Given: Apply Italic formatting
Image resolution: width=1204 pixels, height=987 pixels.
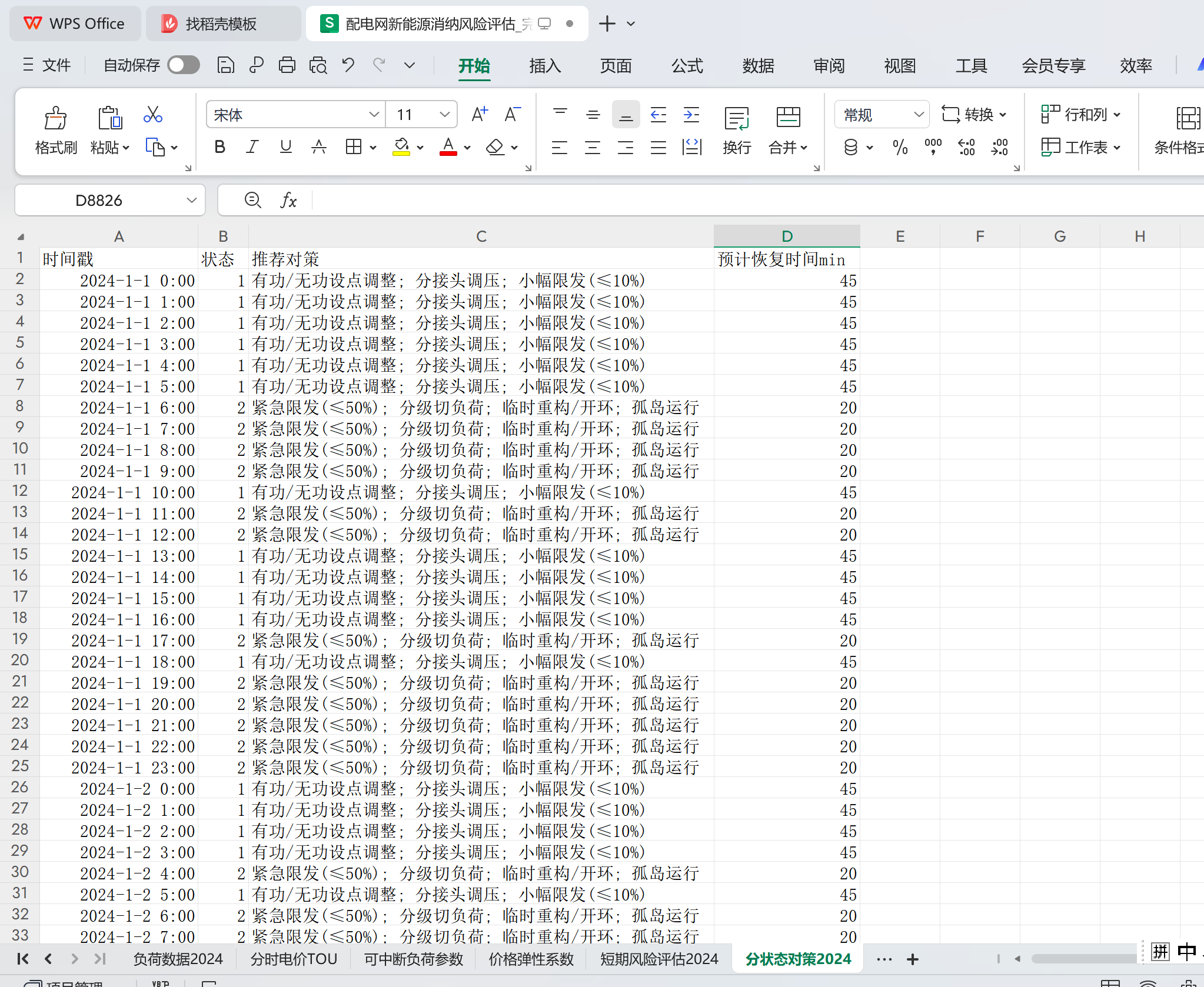Looking at the screenshot, I should (252, 147).
